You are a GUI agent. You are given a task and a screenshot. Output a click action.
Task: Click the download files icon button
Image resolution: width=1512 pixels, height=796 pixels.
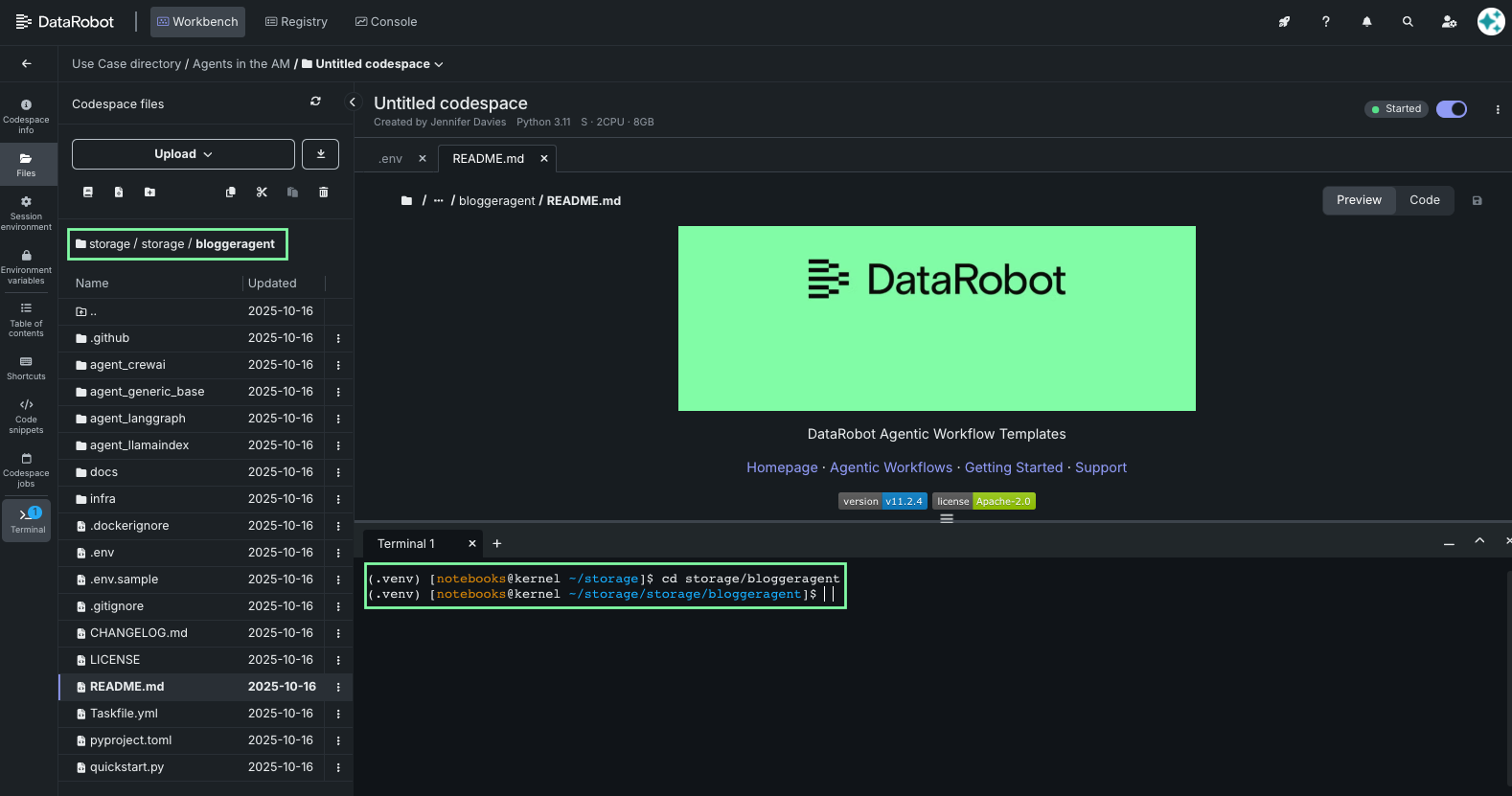tap(320, 154)
